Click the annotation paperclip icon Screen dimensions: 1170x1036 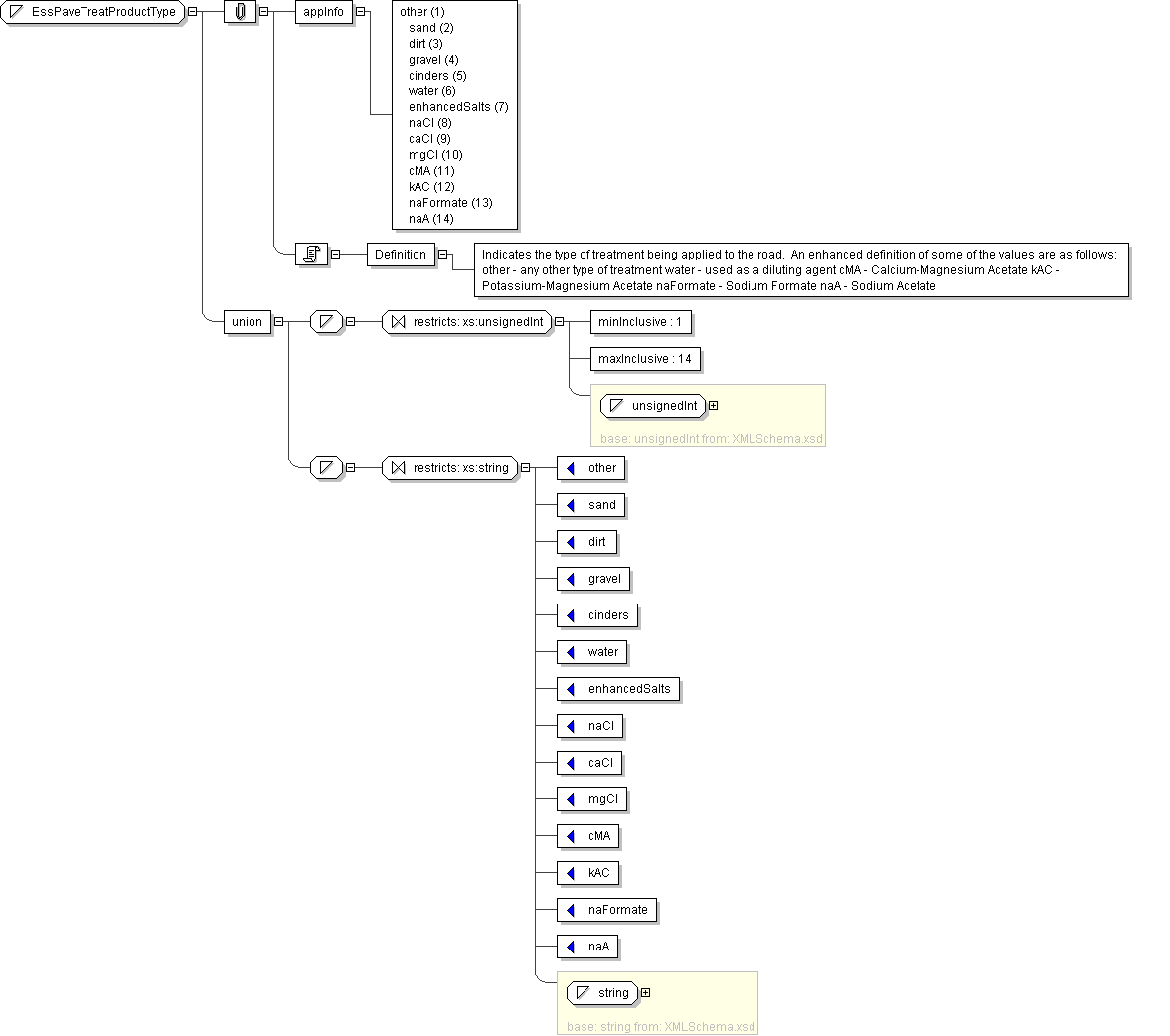click(x=240, y=12)
